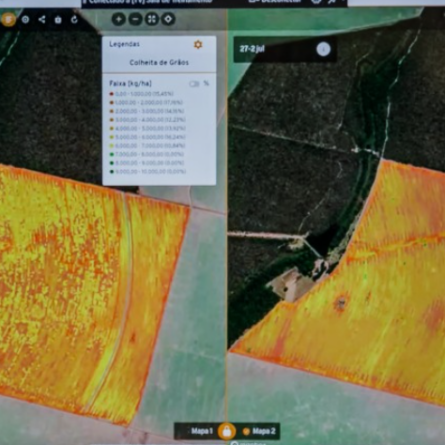Select the 3.000,00 - 4.000,00 legend row
Viewport: 445px width, 445px height.
147,120
